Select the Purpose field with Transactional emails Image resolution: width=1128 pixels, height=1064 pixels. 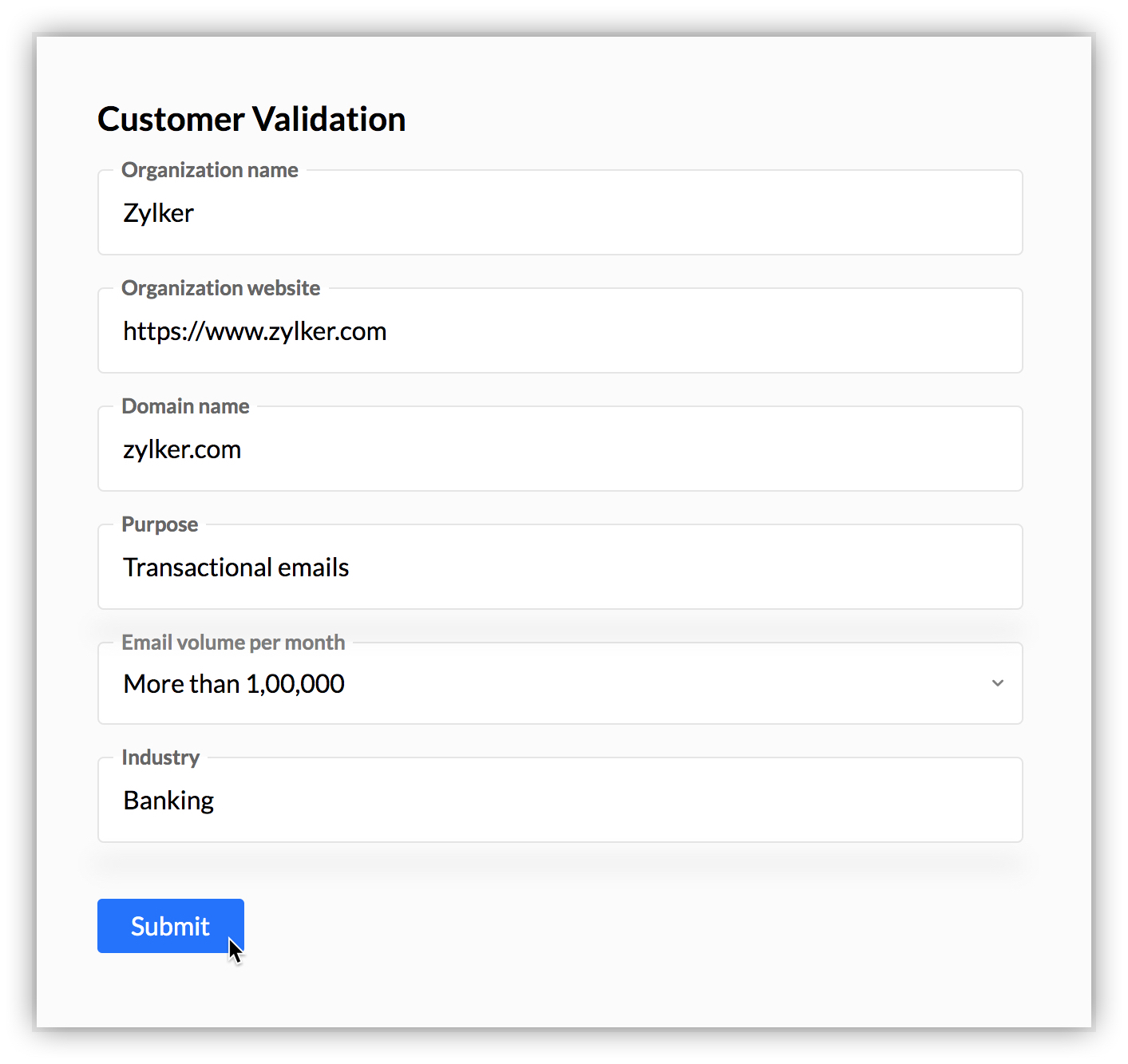pyautogui.click(x=560, y=567)
